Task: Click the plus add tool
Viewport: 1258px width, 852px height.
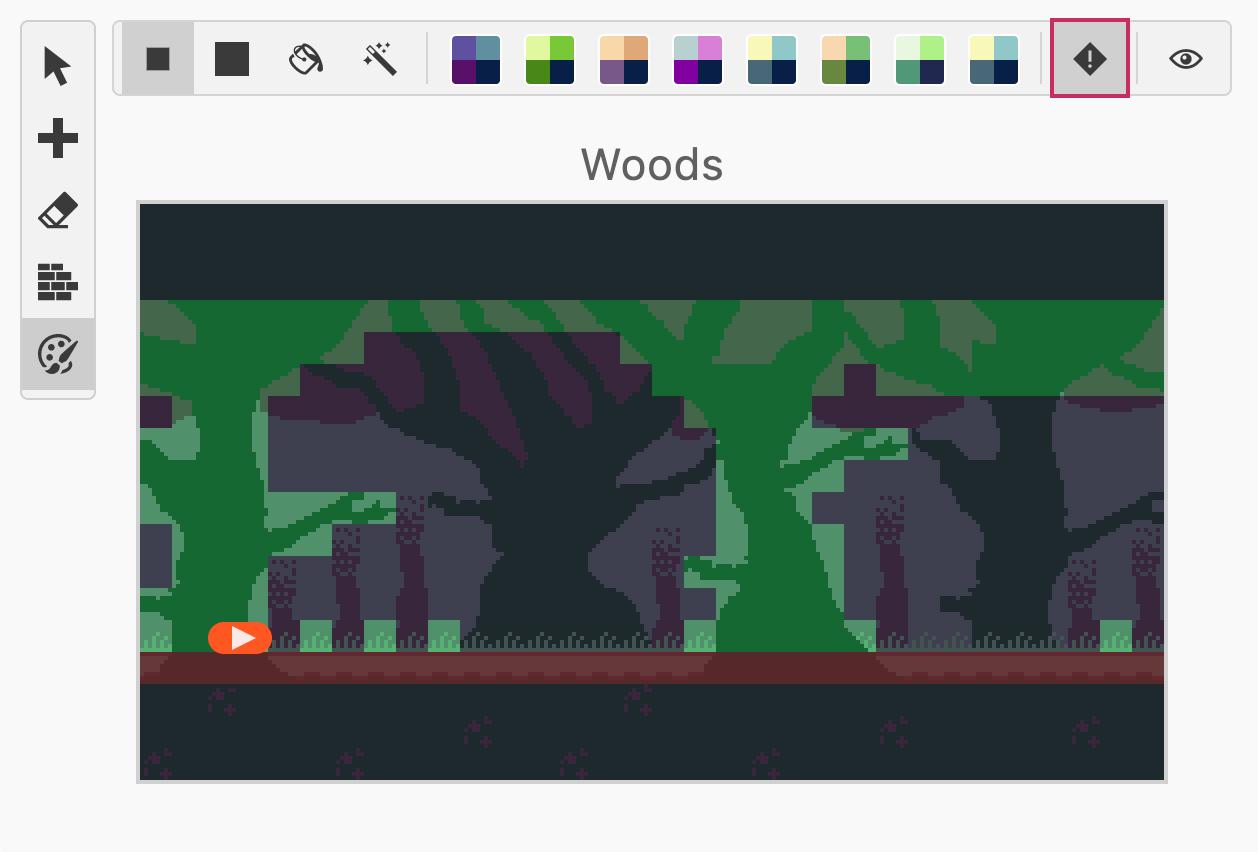Action: tap(58, 138)
